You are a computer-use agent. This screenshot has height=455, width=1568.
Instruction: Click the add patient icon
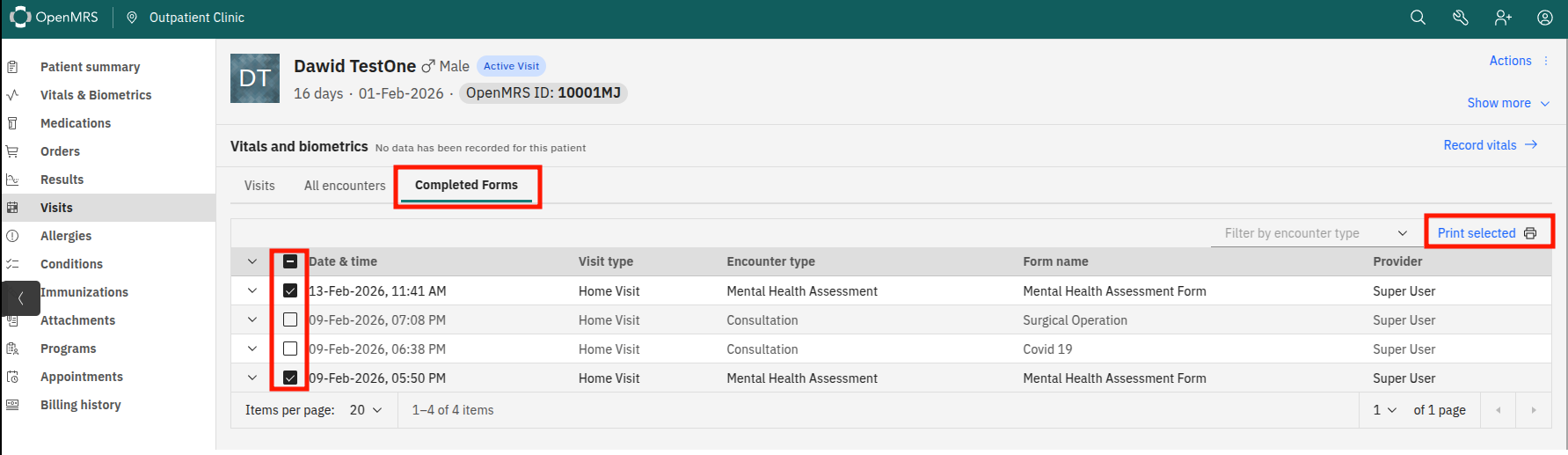pyautogui.click(x=1503, y=18)
